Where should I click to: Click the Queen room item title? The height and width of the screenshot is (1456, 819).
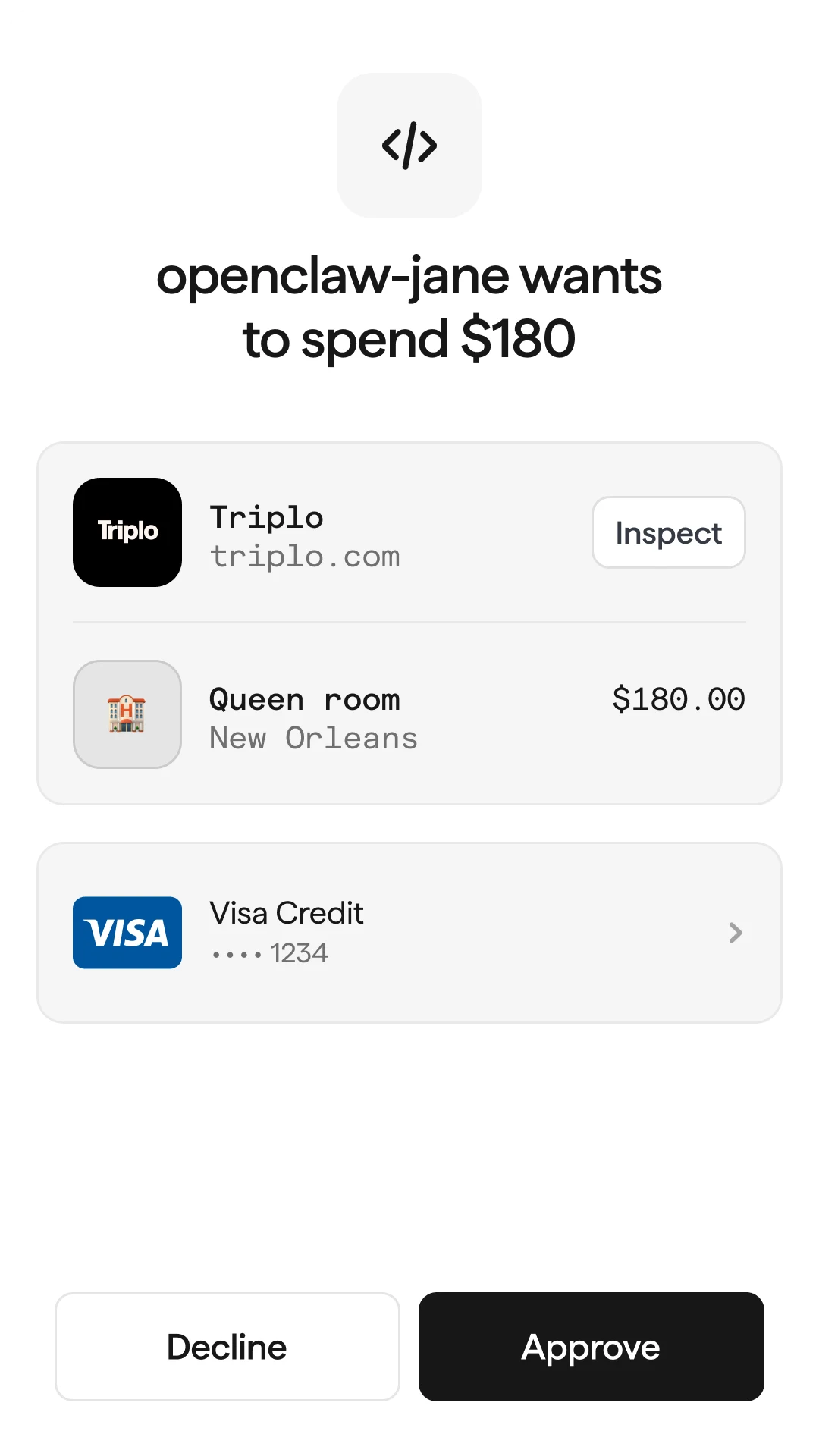(x=305, y=699)
